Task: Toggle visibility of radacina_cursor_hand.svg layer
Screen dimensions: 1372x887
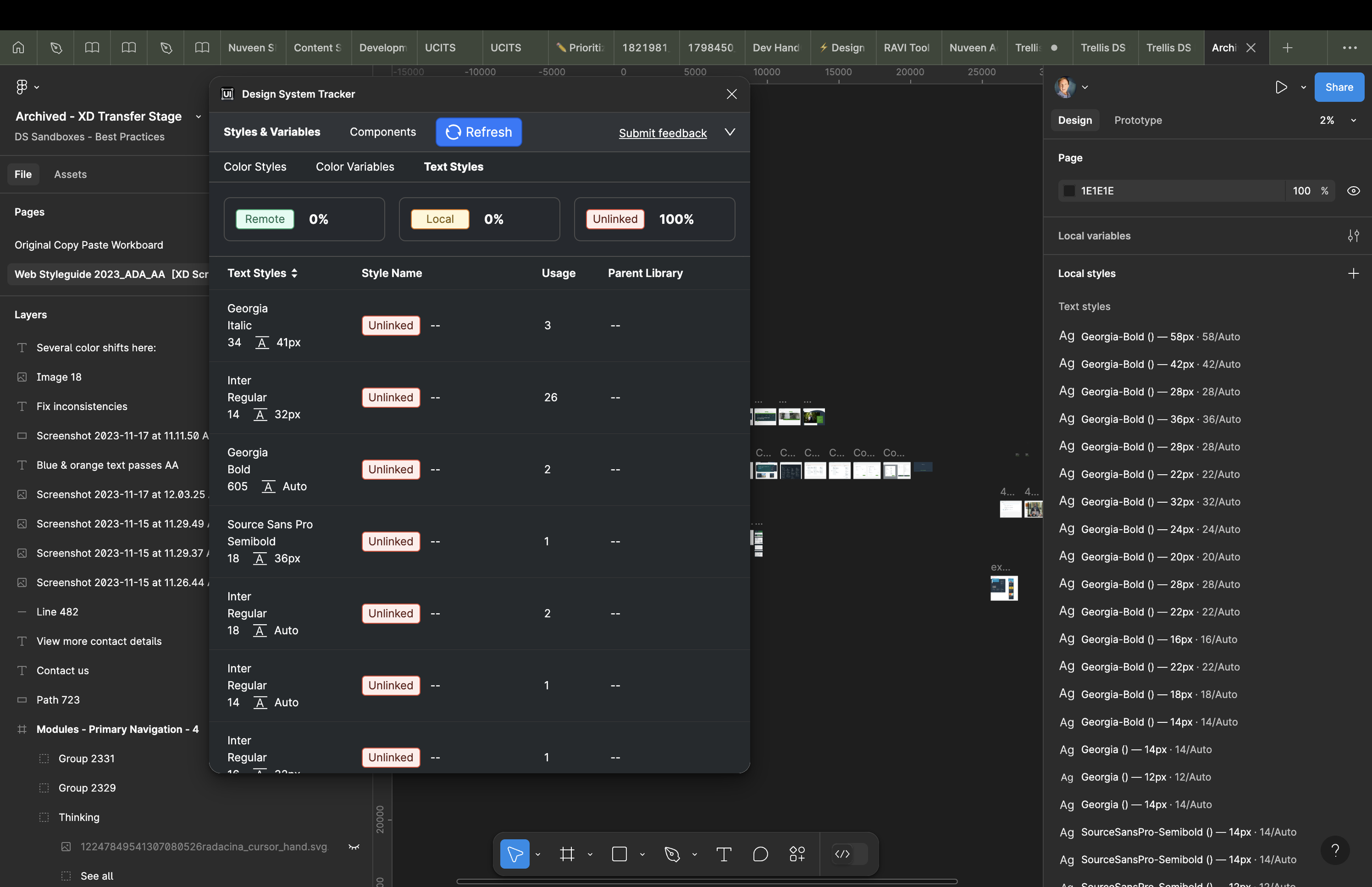Action: pos(354,847)
